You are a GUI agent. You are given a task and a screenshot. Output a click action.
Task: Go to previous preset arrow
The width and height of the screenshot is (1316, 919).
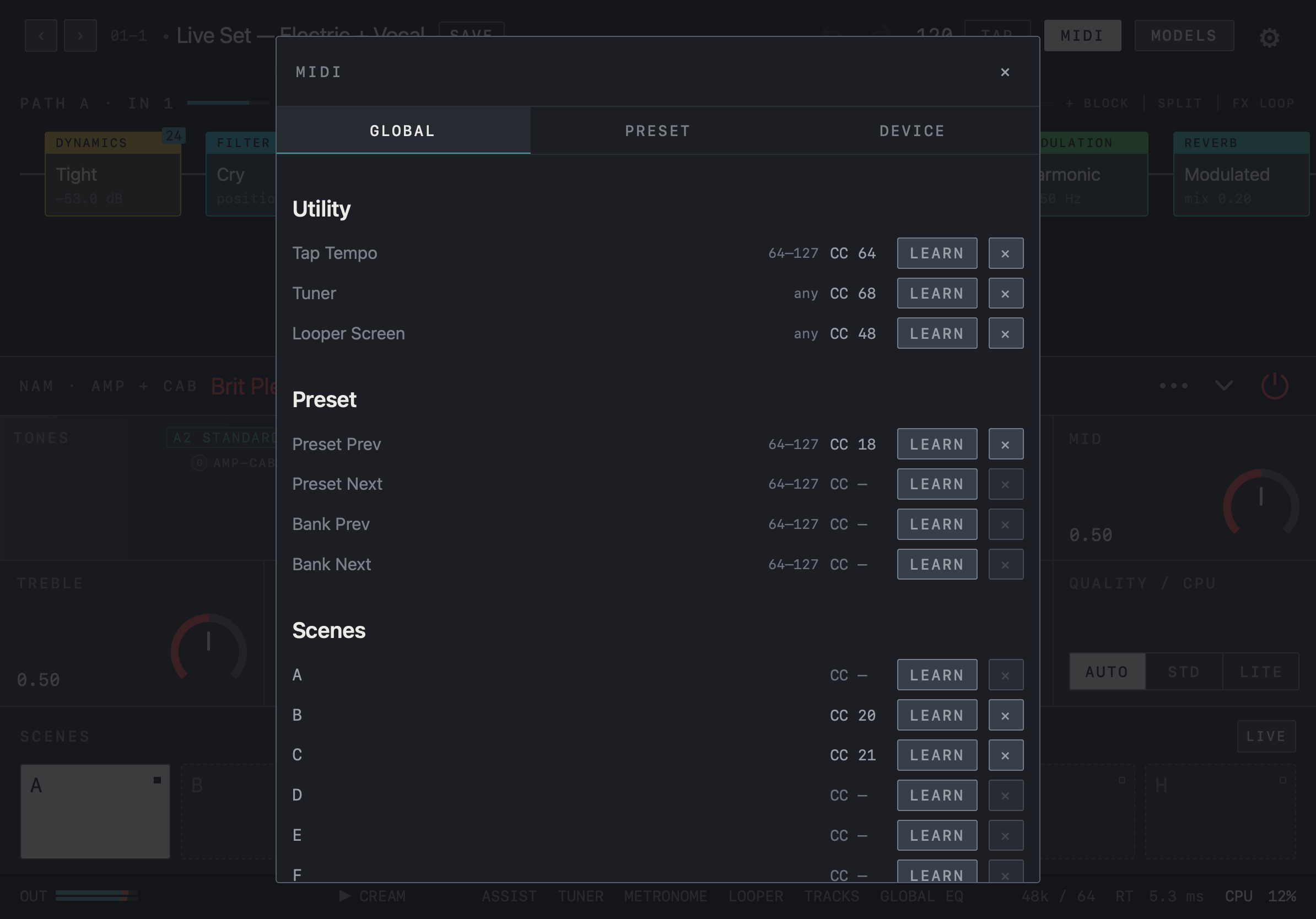click(41, 35)
